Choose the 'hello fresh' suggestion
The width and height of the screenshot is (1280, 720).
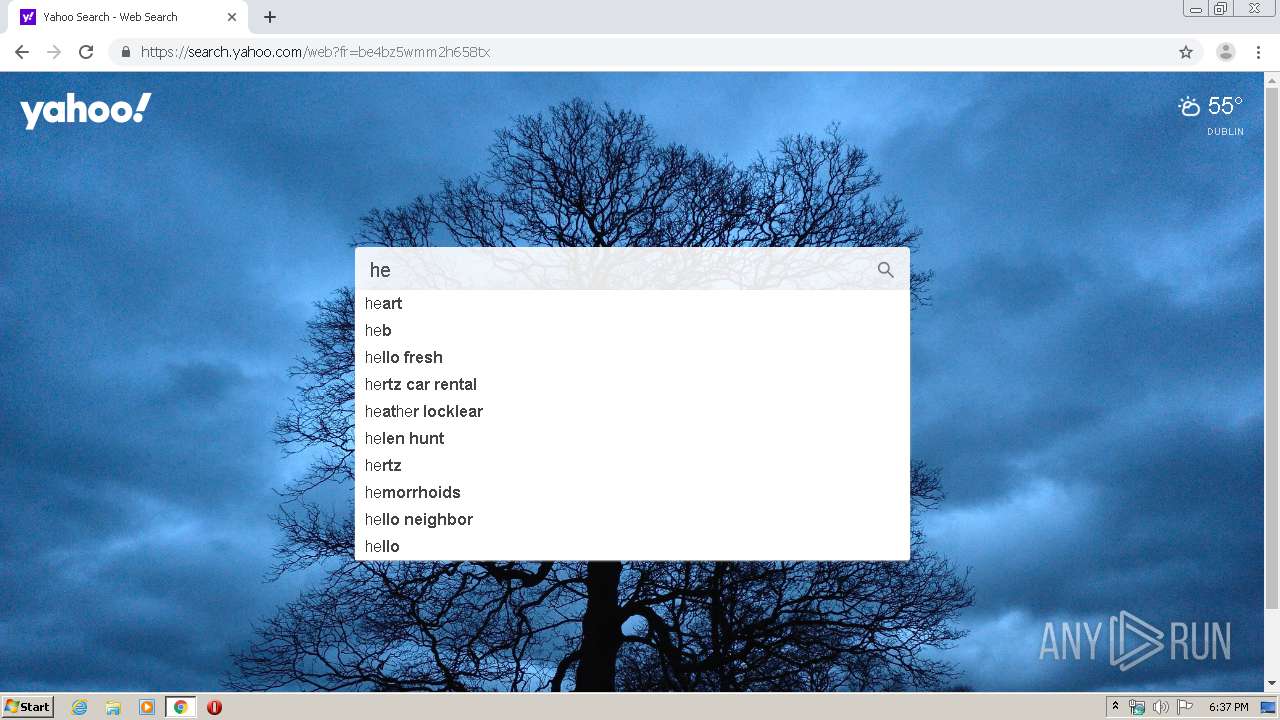[632, 358]
